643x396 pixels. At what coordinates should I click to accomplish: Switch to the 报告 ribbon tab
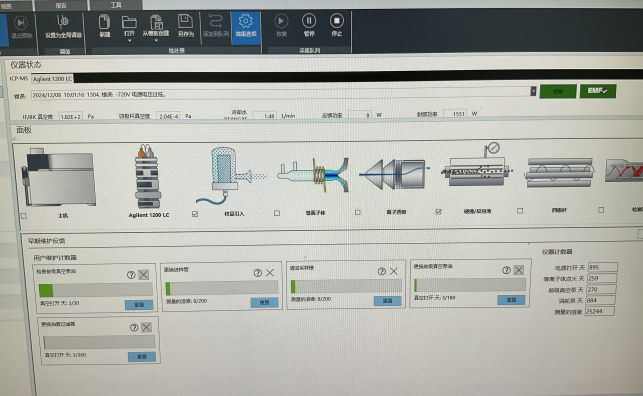[x=61, y=6]
